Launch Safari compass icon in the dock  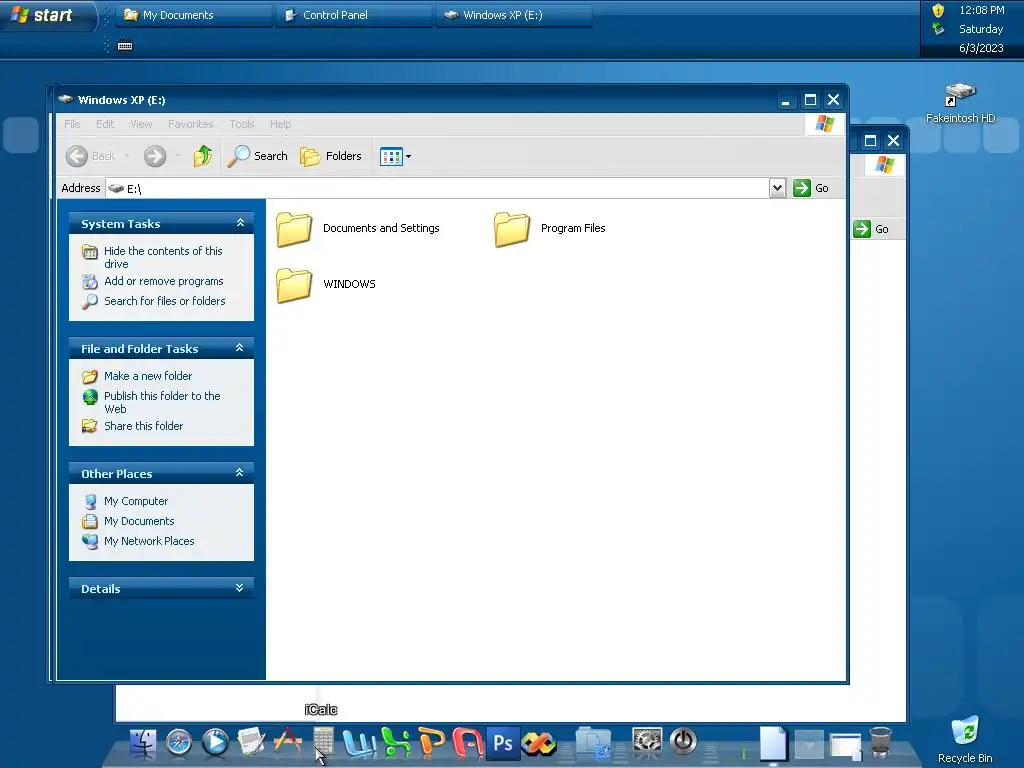178,743
